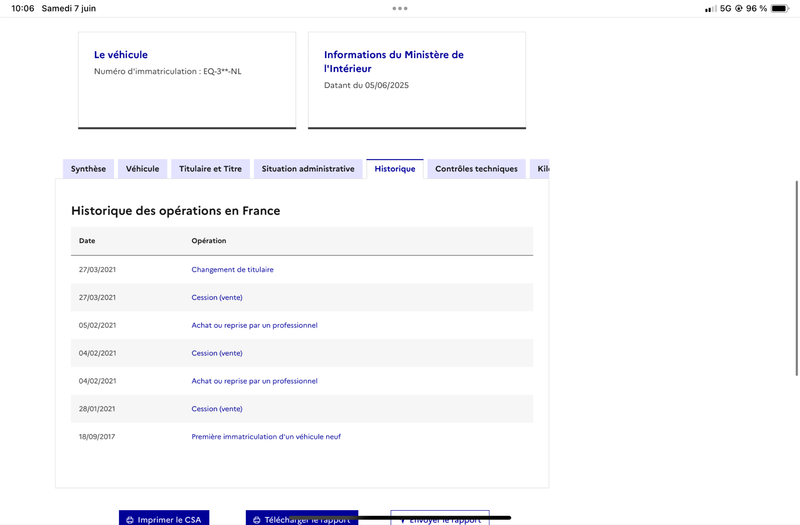Tap the cellular signal bars icon
Screen dimensions: 800x525
[x=711, y=9]
